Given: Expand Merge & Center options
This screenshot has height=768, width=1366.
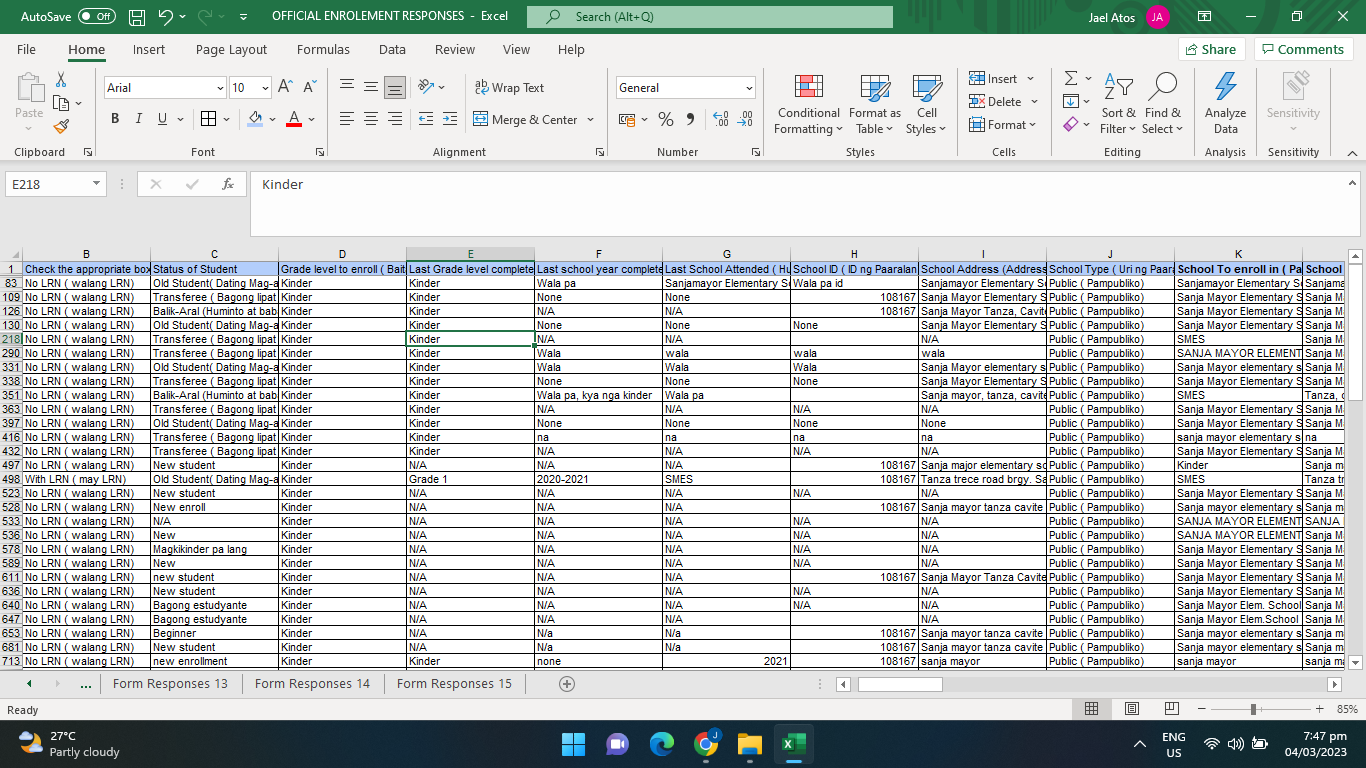Looking at the screenshot, I should coord(590,119).
